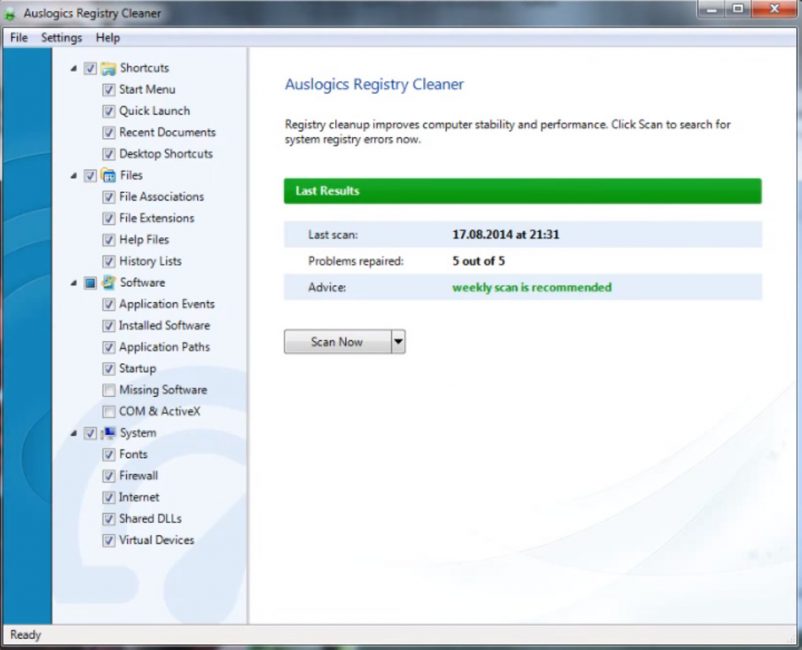Select the Start Menu label
Image resolution: width=802 pixels, height=650 pixels.
tap(147, 89)
